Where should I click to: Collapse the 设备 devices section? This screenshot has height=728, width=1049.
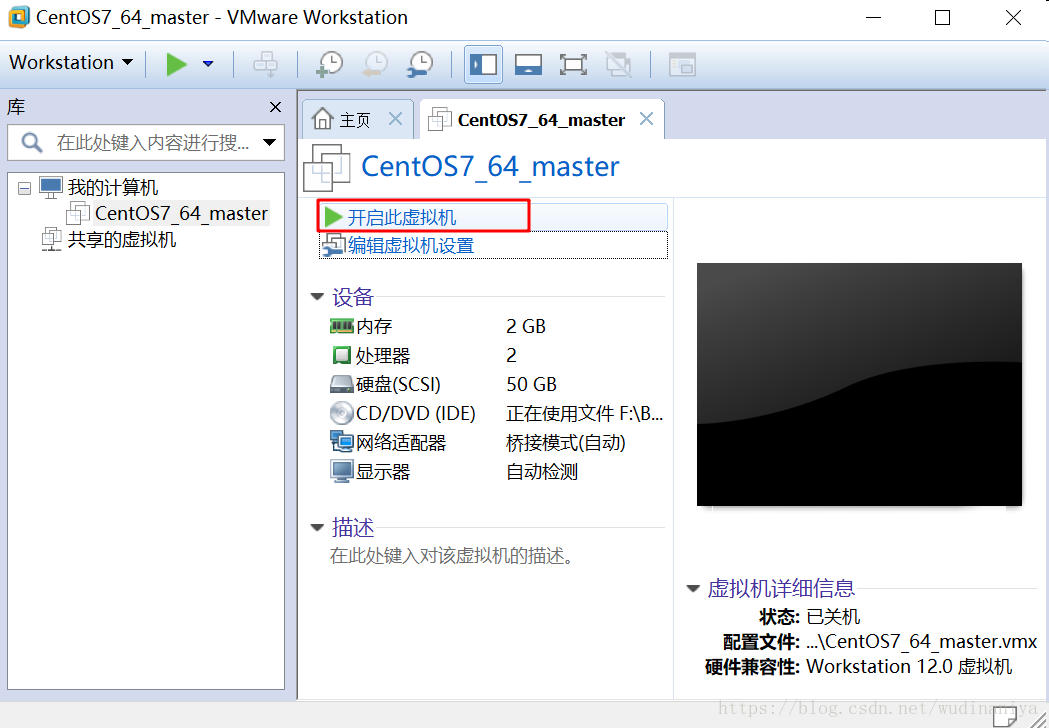point(317,296)
